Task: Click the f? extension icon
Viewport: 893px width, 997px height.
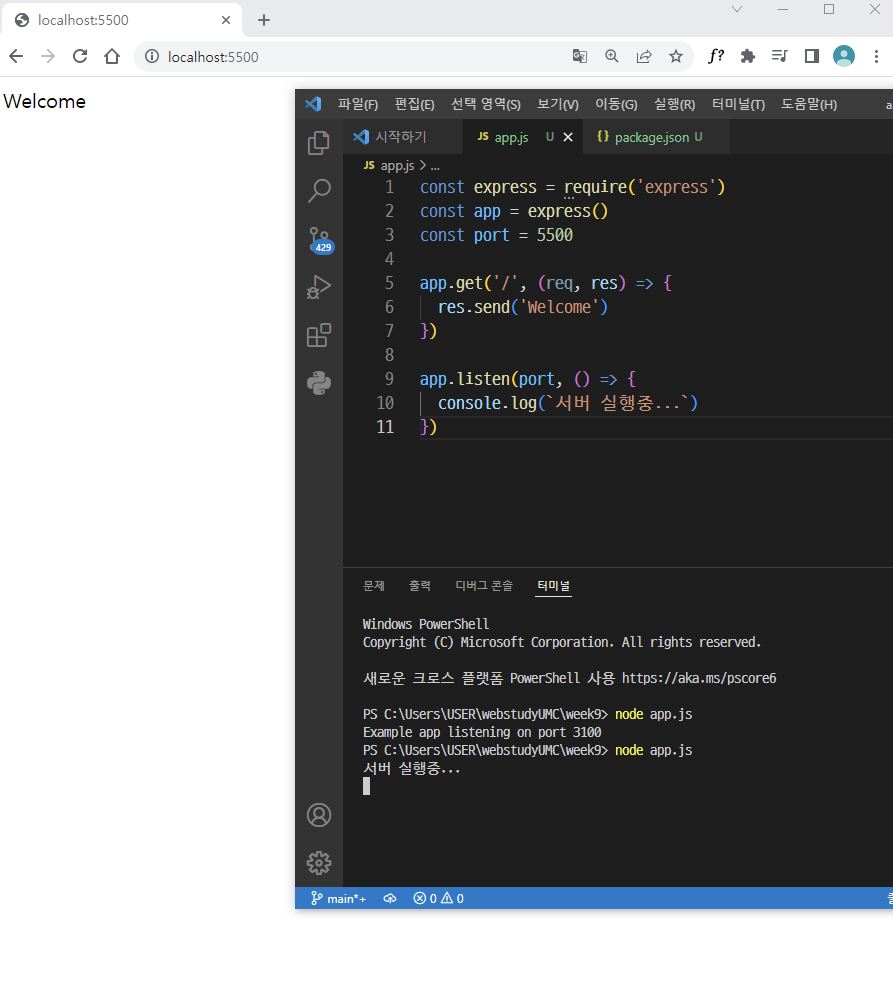Action: click(716, 56)
